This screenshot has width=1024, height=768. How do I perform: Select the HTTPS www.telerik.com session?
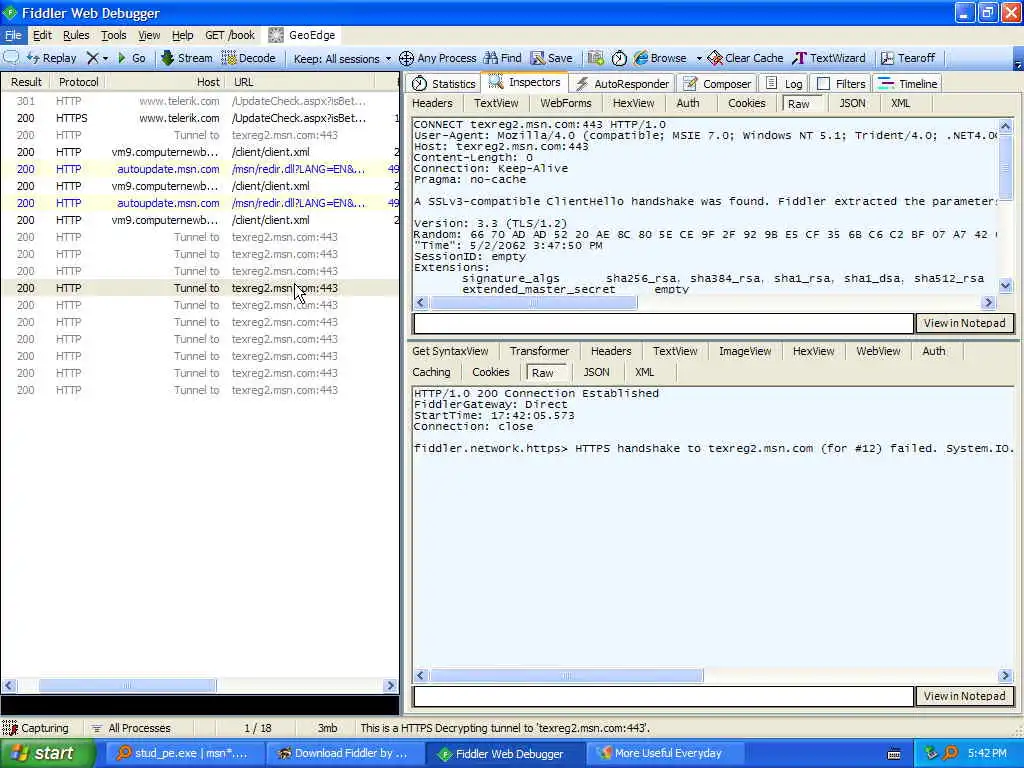[200, 118]
